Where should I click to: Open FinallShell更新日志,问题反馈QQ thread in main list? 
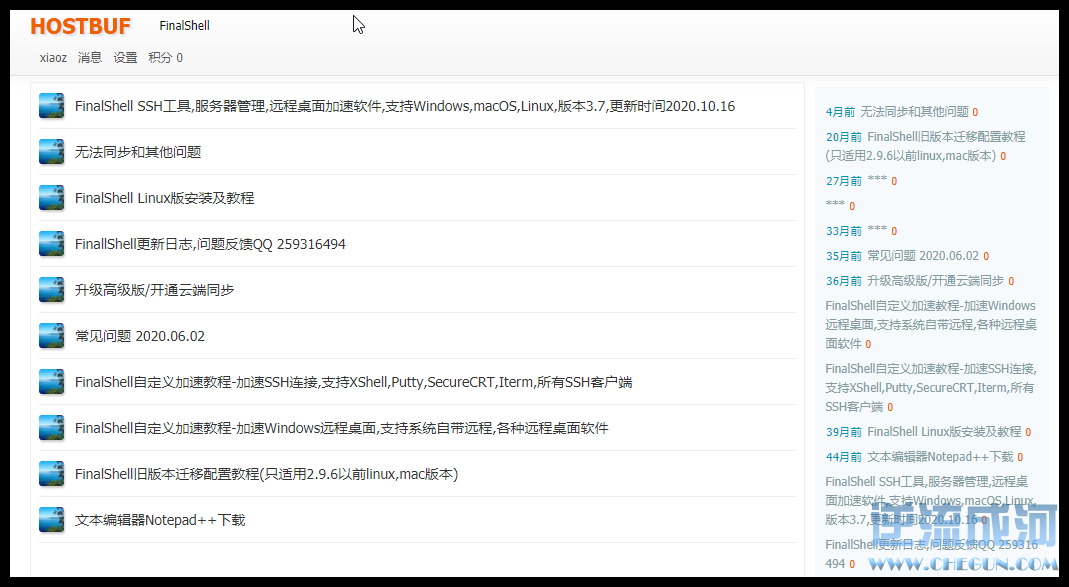click(210, 244)
